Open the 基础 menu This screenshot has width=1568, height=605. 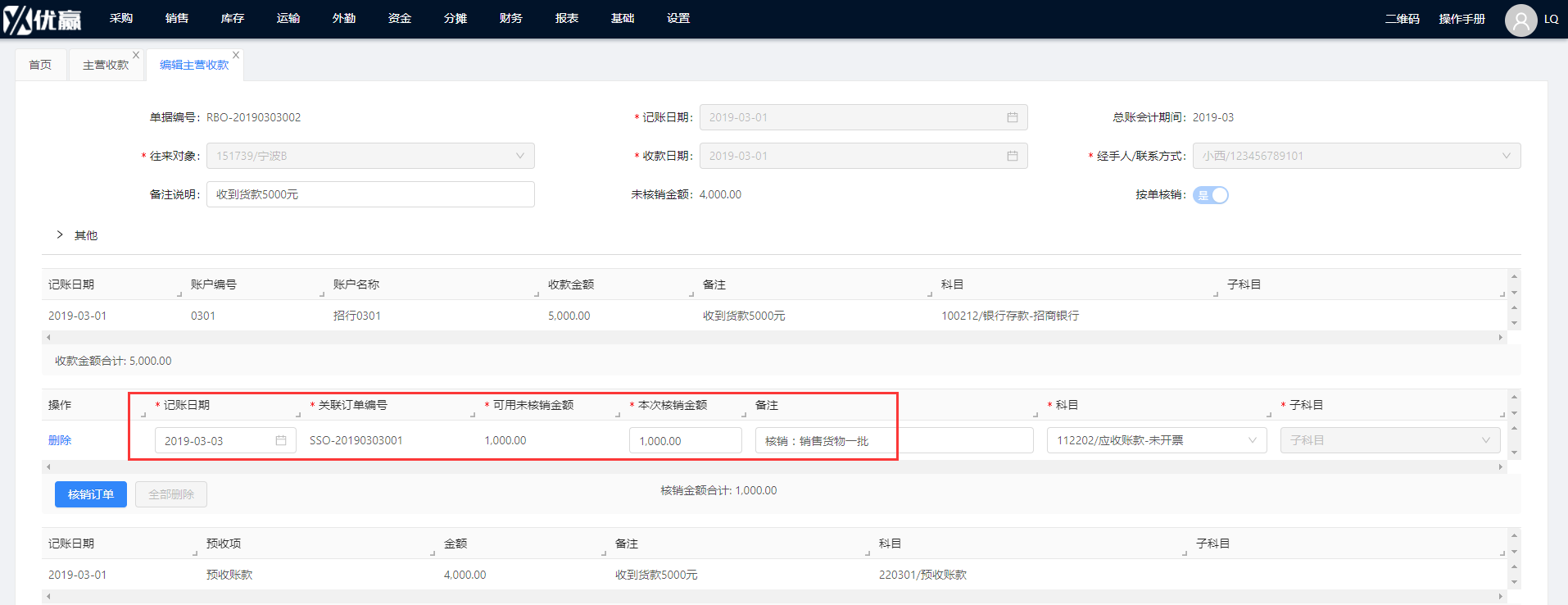click(623, 18)
